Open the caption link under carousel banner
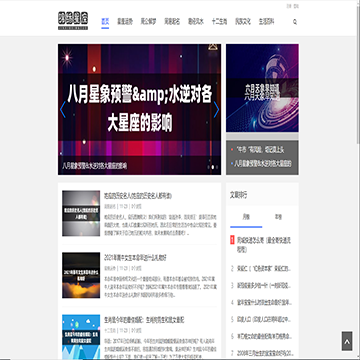 (94, 165)
